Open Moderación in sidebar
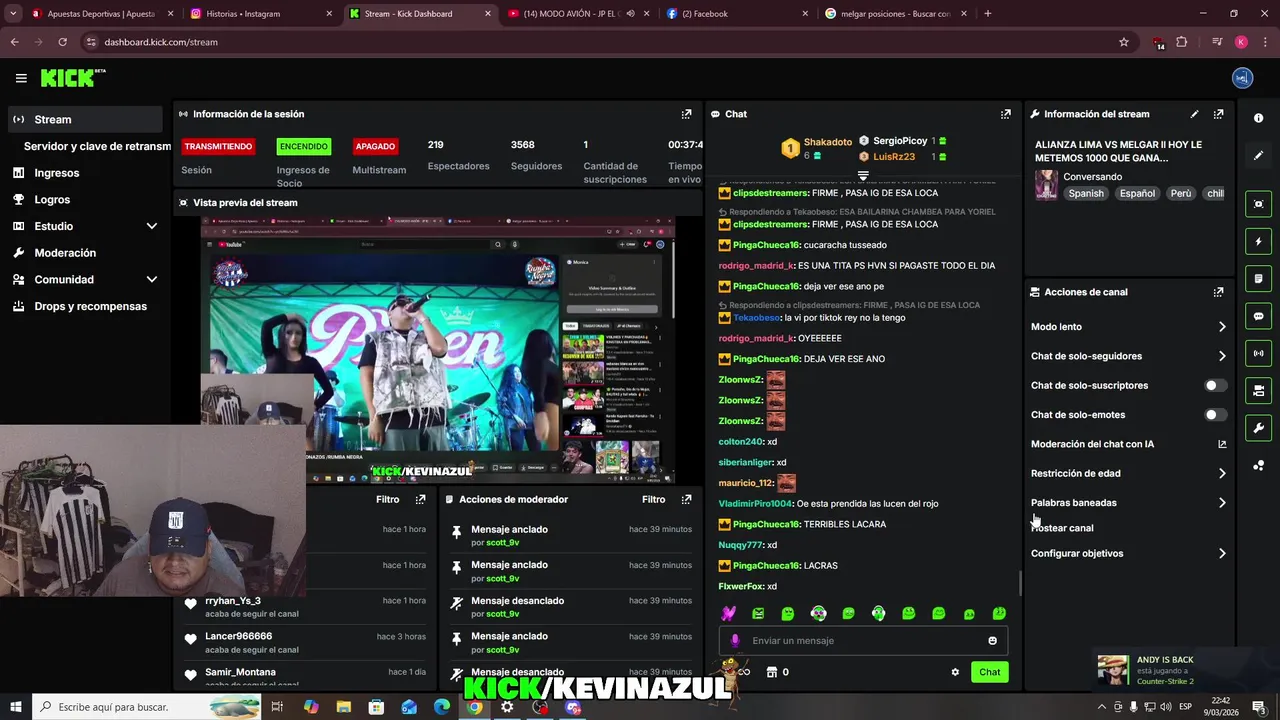This screenshot has height=720, width=1280. tap(65, 253)
